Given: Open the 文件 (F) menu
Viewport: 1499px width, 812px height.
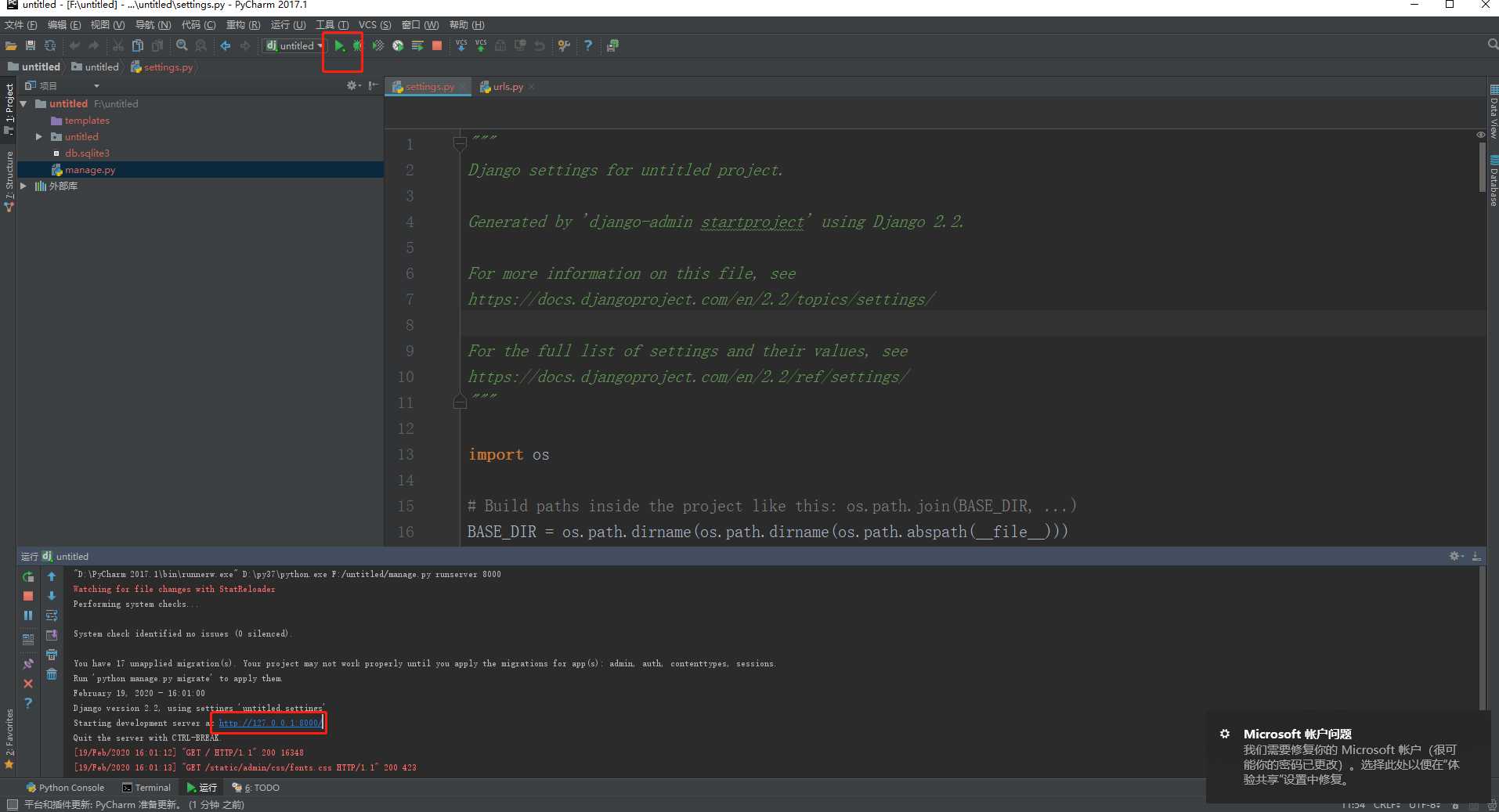Looking at the screenshot, I should point(21,25).
